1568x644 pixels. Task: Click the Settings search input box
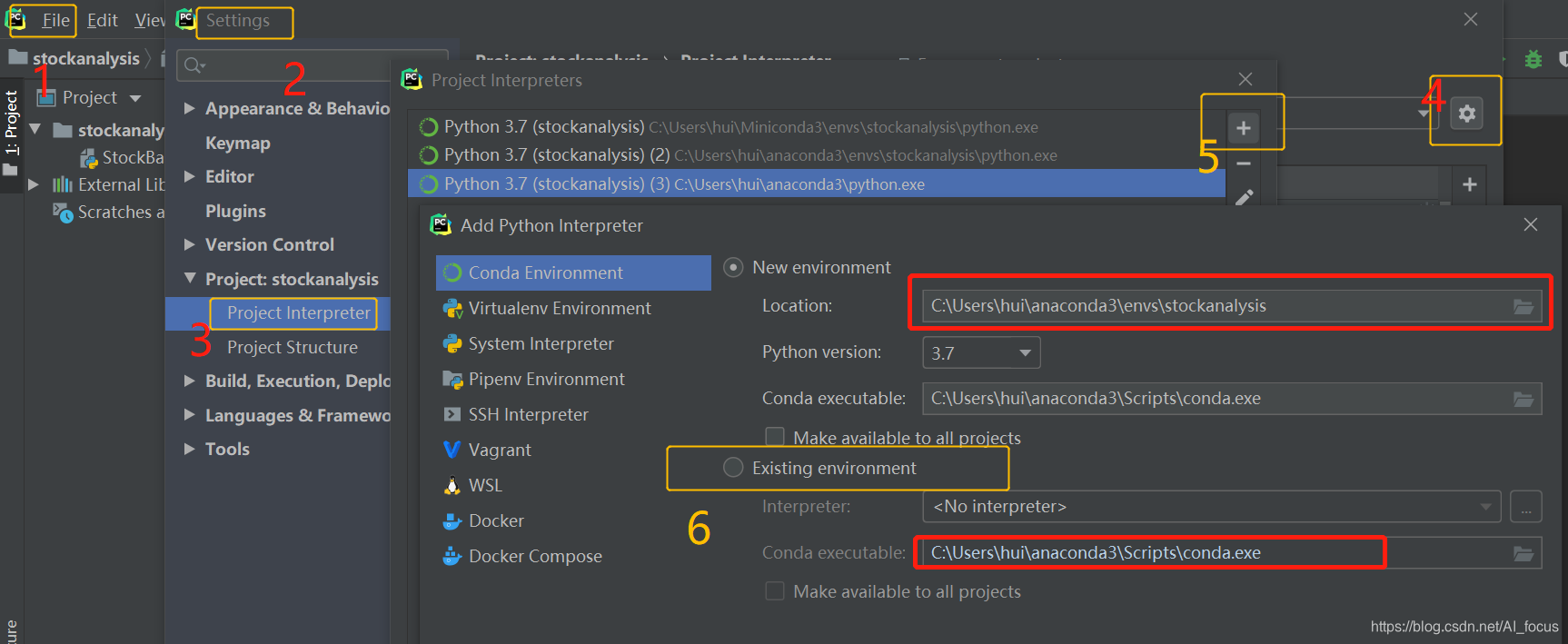tap(313, 65)
